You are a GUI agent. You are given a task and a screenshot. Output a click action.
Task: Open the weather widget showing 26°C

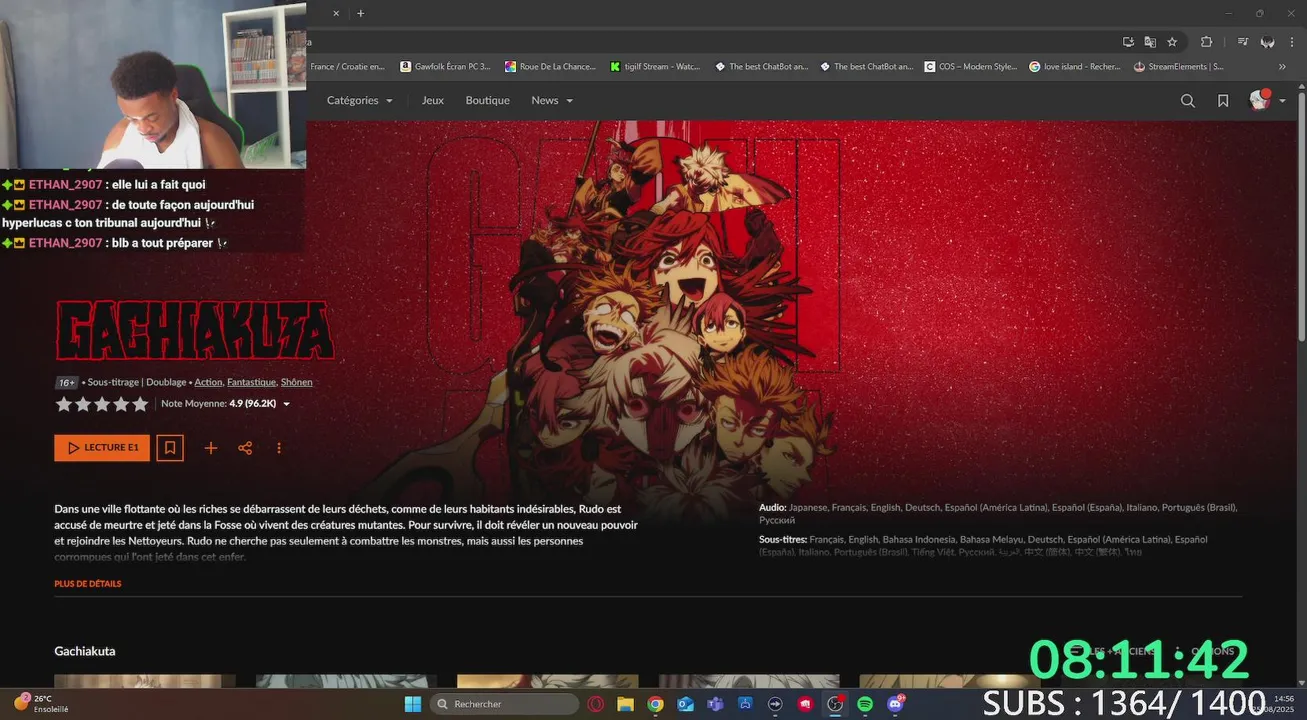[42, 703]
